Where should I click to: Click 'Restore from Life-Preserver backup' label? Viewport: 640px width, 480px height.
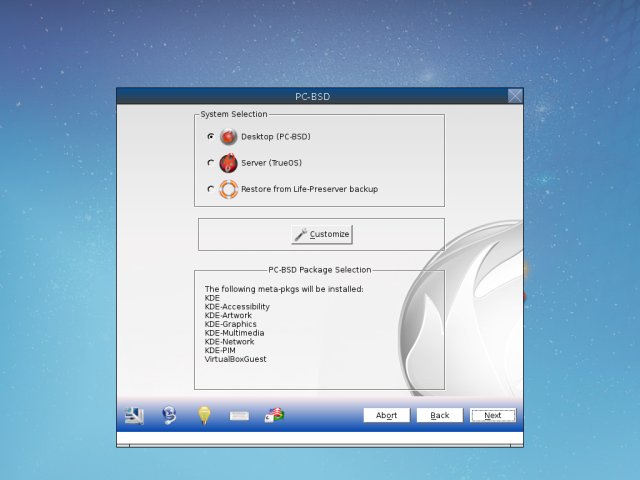click(309, 189)
